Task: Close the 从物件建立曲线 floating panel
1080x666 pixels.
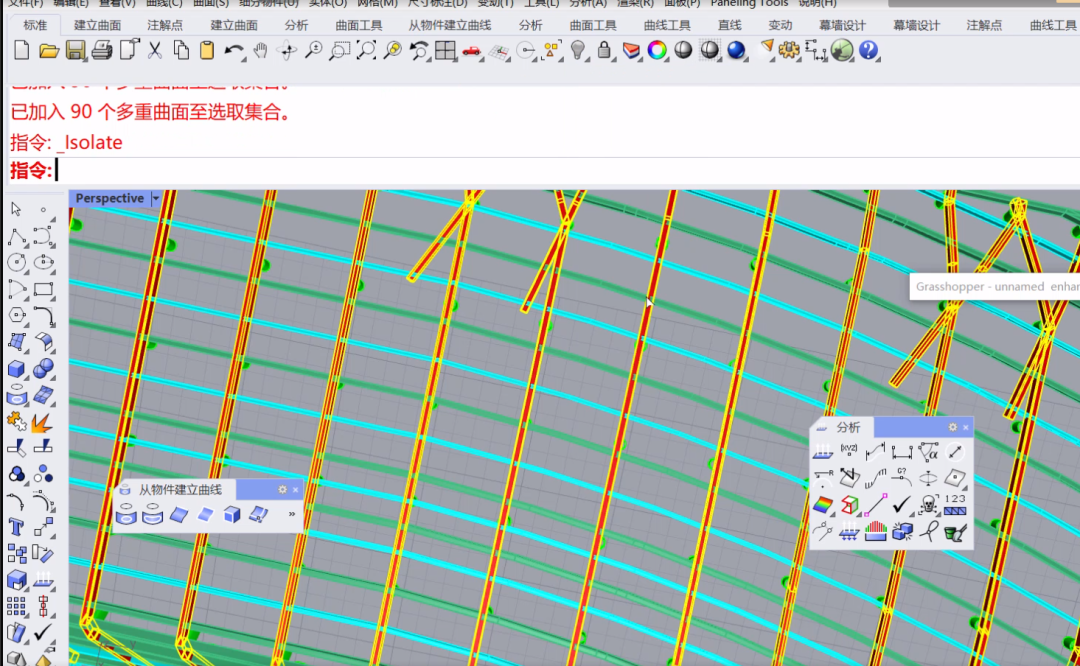Action: pyautogui.click(x=295, y=490)
